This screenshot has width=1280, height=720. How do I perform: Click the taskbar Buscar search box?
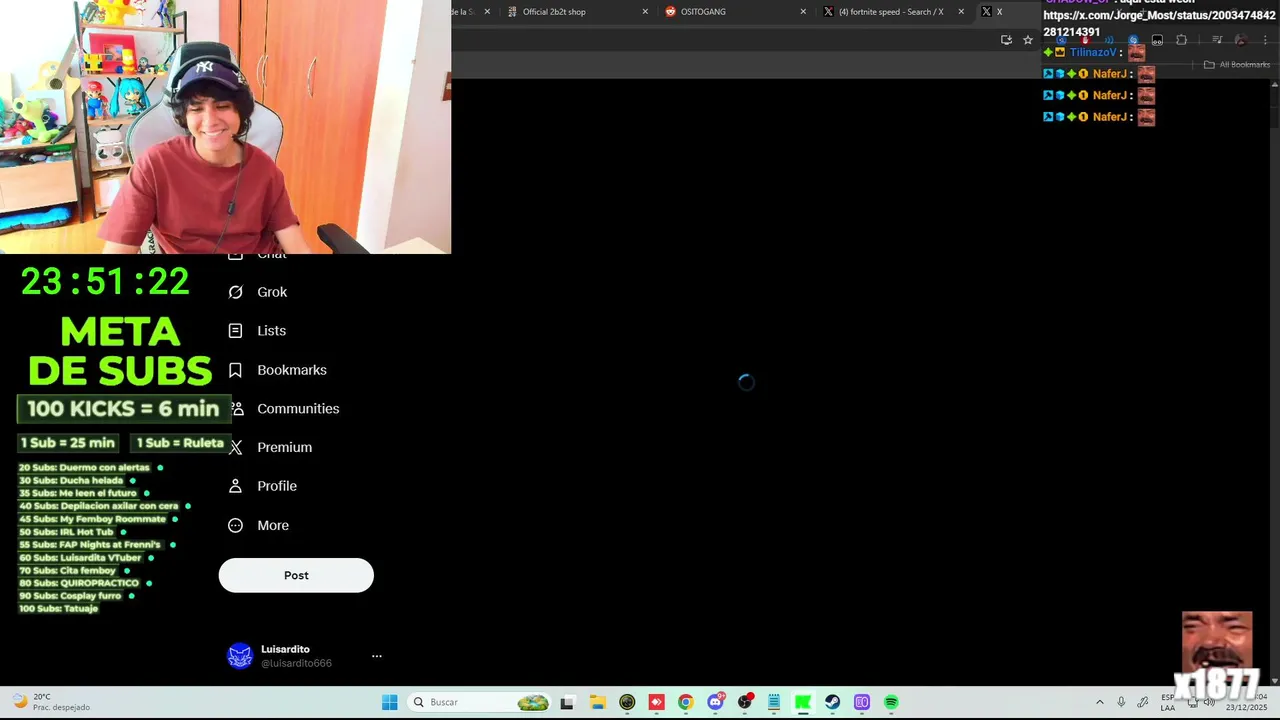tap(480, 702)
